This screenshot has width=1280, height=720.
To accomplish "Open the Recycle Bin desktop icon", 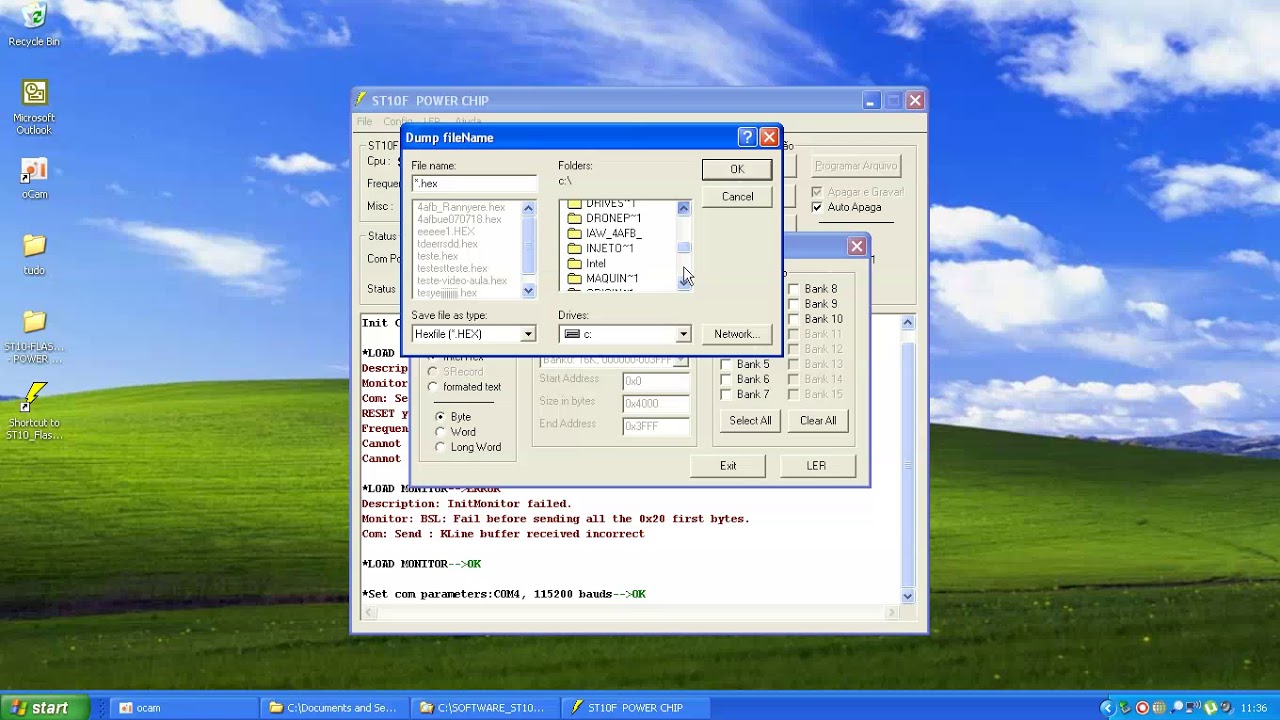I will 34,25.
